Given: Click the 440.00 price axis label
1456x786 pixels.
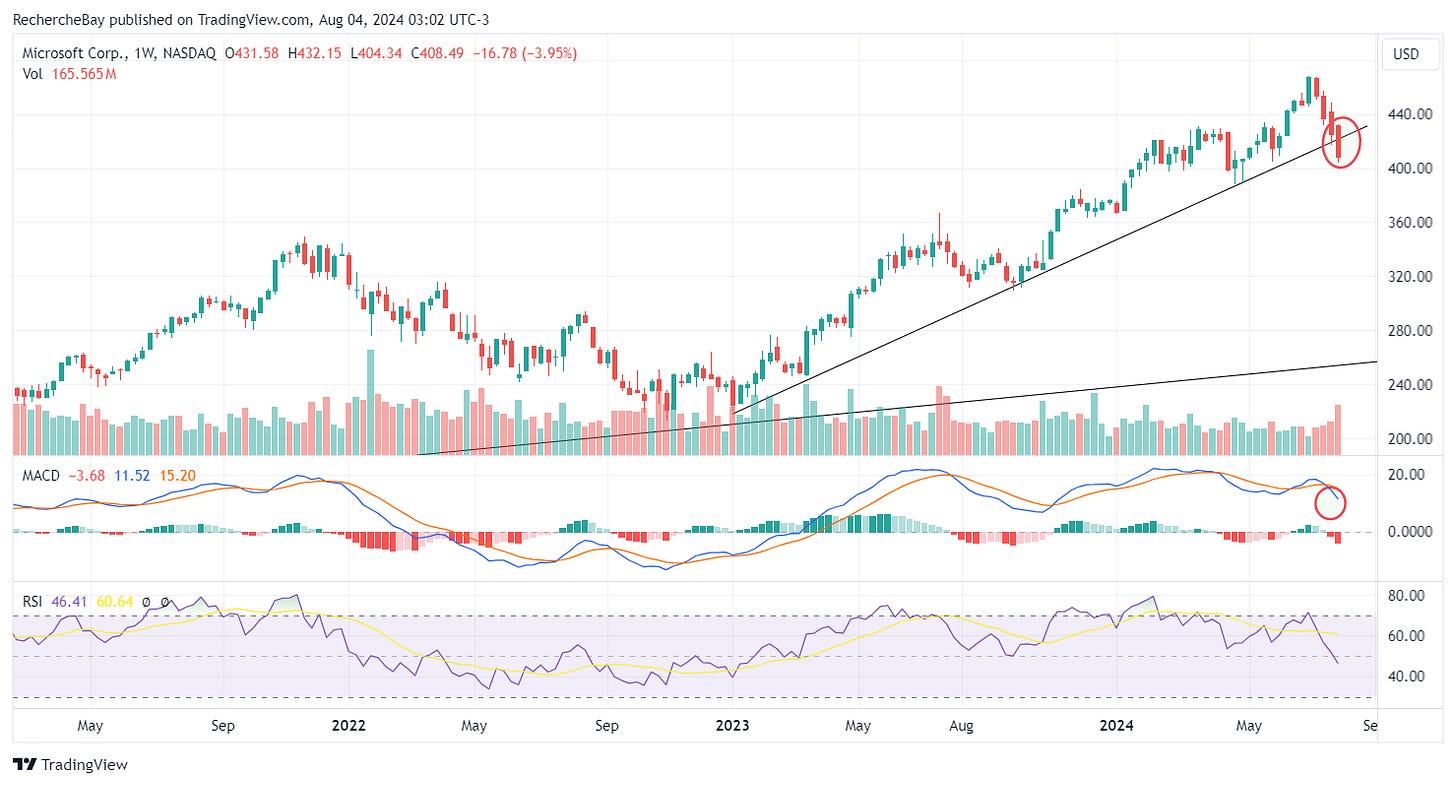Looking at the screenshot, I should (x=1411, y=115).
